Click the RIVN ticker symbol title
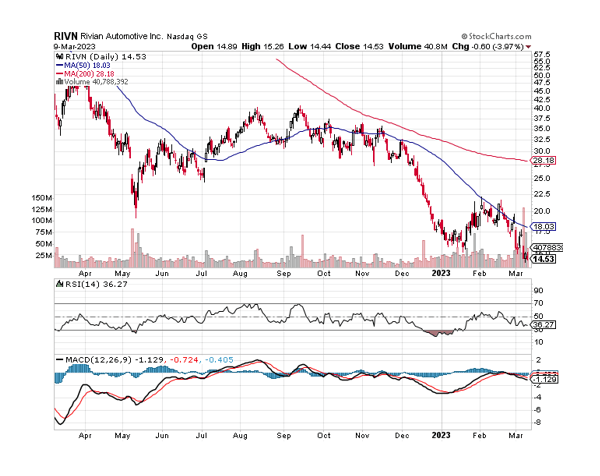The width and height of the screenshot is (600, 476). click(66, 36)
